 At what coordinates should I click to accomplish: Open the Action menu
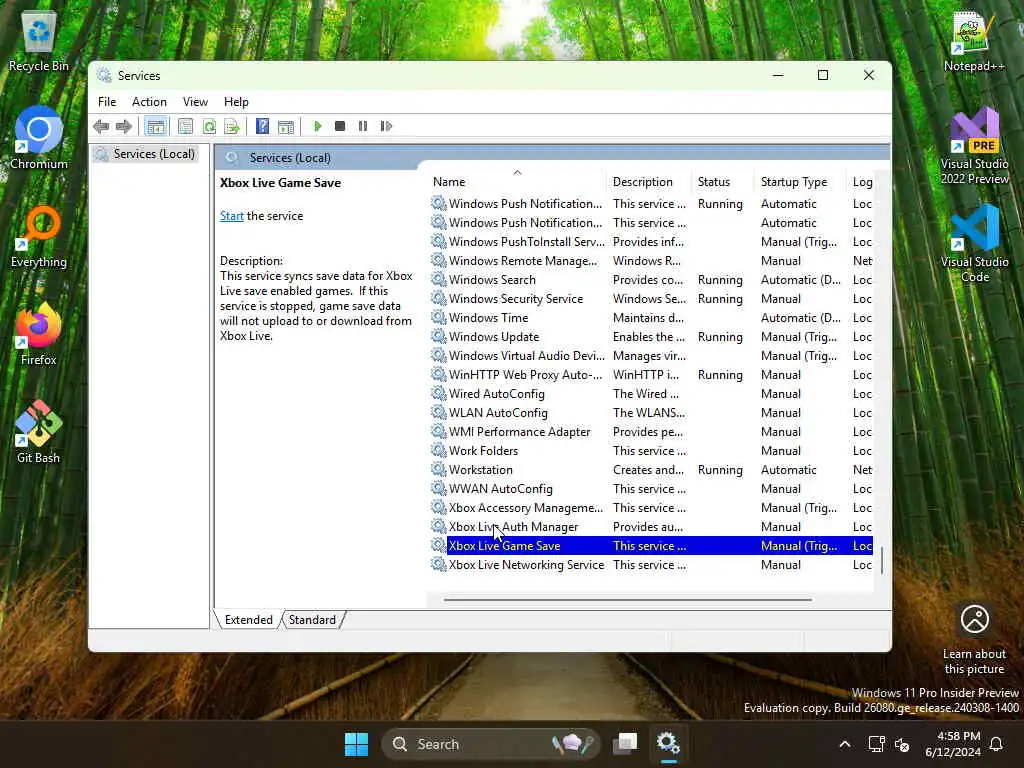(149, 102)
